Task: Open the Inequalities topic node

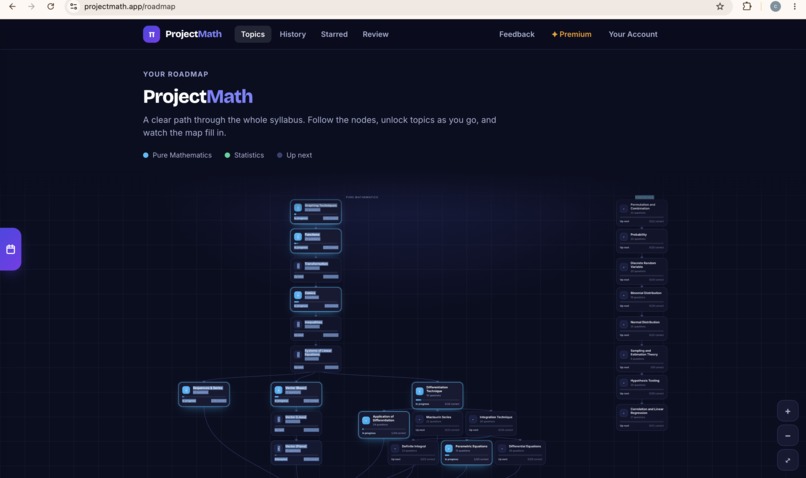Action: 316,329
